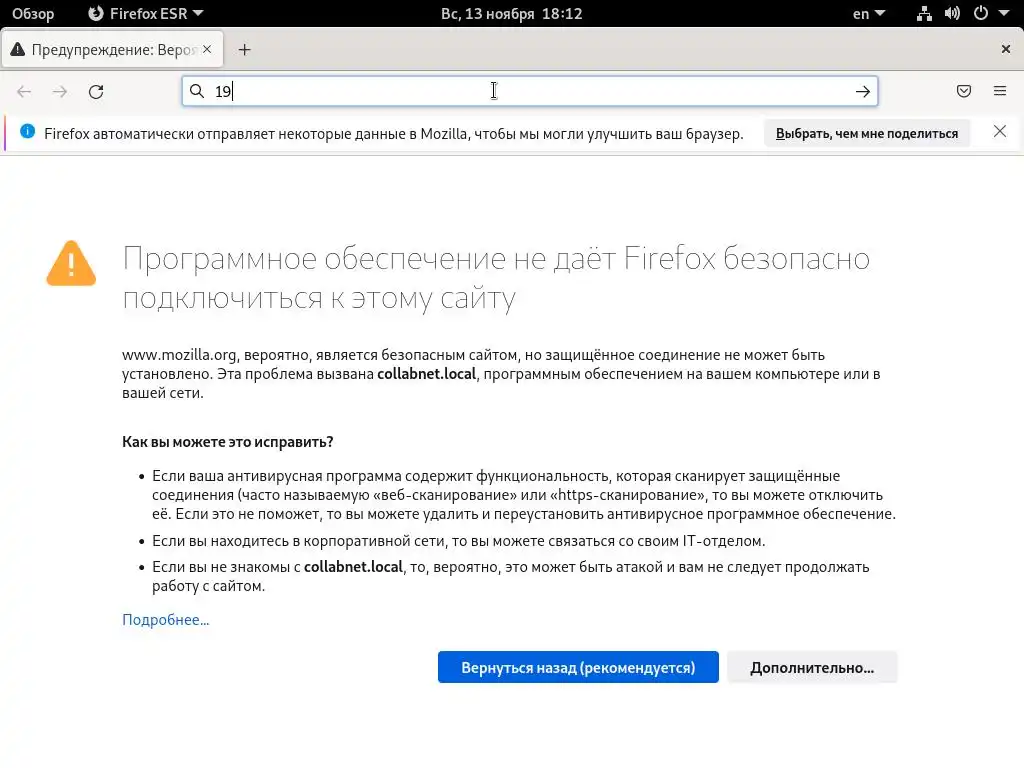Click the heading Программное обеспечение не даёт Firefox
The height and width of the screenshot is (768, 1024).
coord(496,278)
